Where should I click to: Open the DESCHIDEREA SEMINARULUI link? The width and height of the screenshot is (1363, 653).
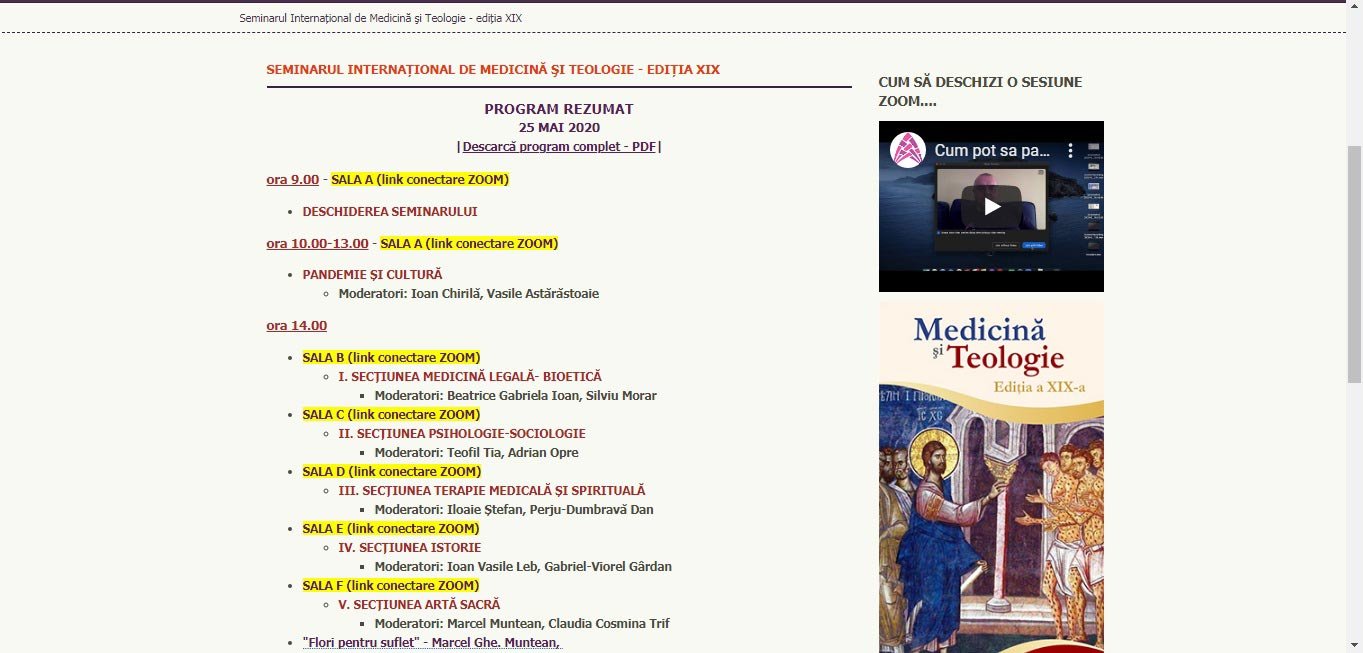(x=389, y=211)
